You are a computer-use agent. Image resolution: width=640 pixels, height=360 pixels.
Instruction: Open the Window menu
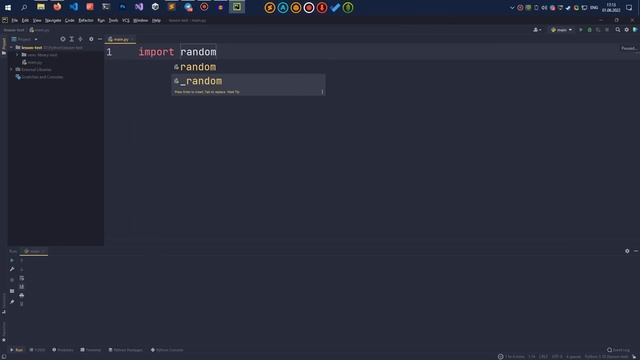[140, 20]
